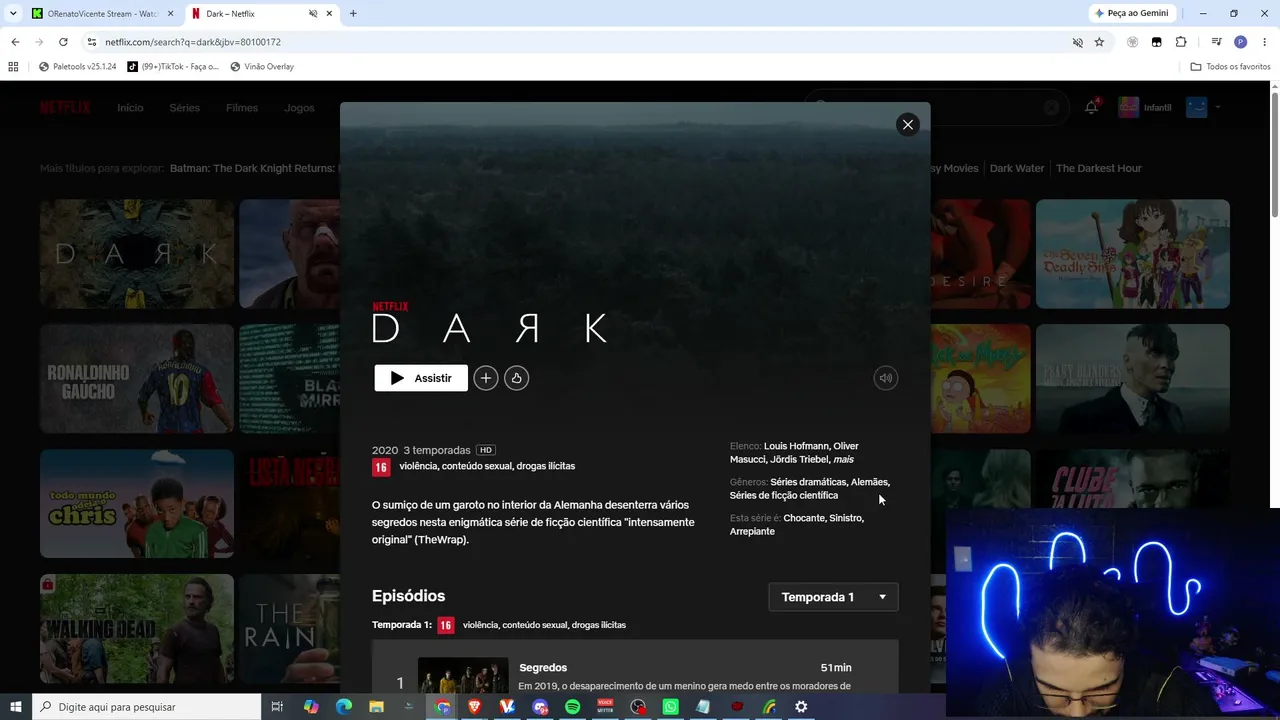Open the Filmes menu in Netflix
1280x720 pixels.
click(242, 108)
